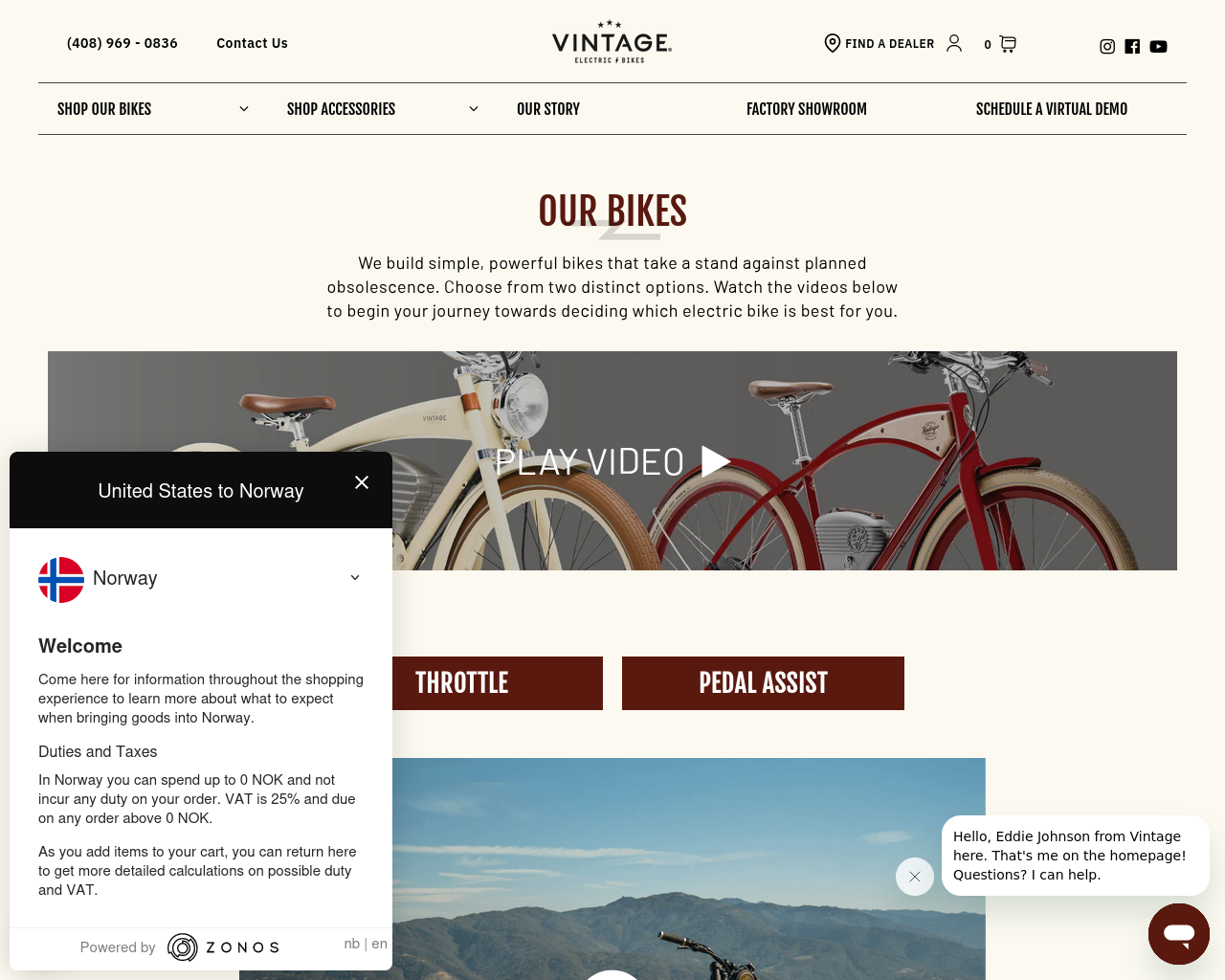Expand the Shop Our Bikes menu
Screen dimensions: 1225x980
(x=153, y=109)
